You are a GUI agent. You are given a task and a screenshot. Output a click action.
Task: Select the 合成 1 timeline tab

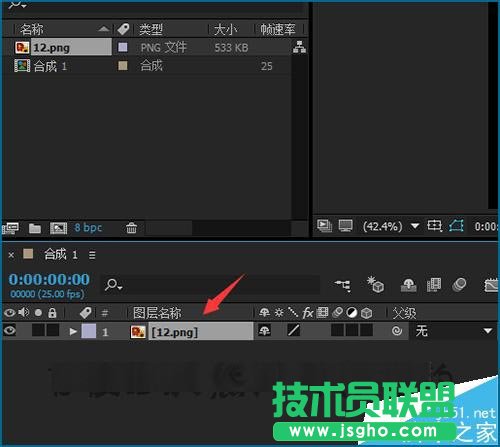tap(61, 255)
